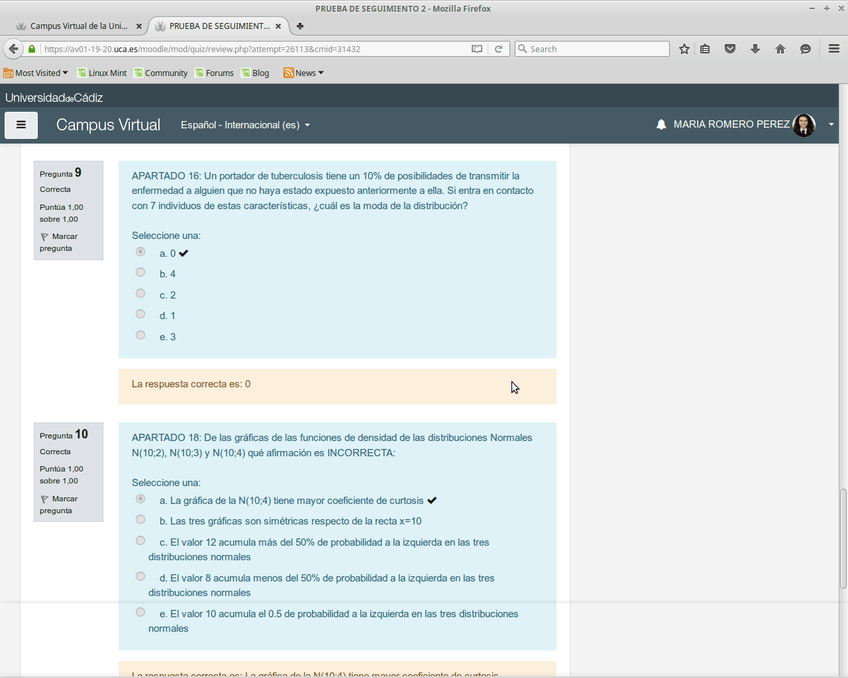Select option e about valor 10 acumula

pos(141,612)
